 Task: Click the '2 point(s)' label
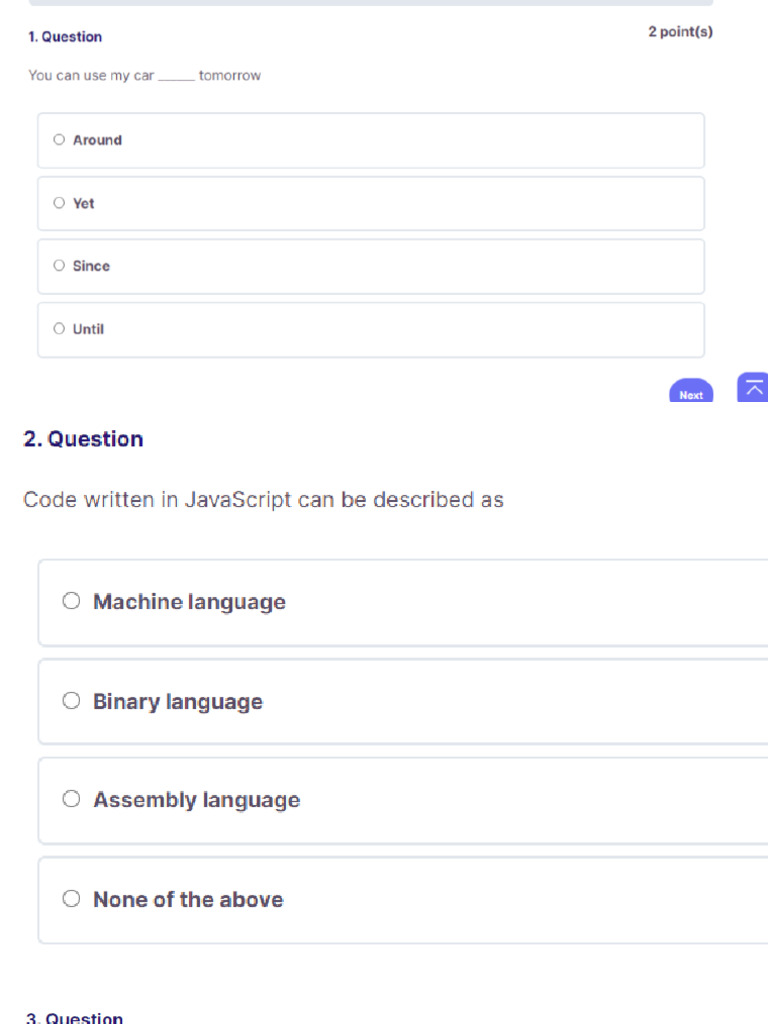pos(680,31)
